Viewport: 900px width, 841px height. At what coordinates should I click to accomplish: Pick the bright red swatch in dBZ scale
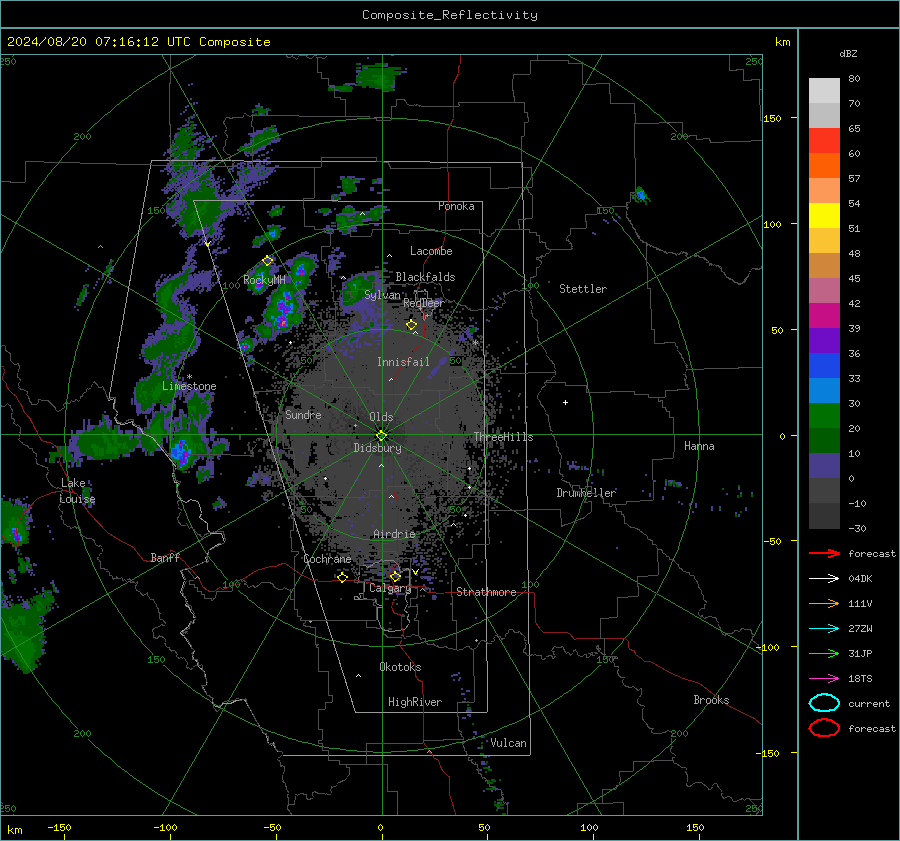[x=824, y=141]
